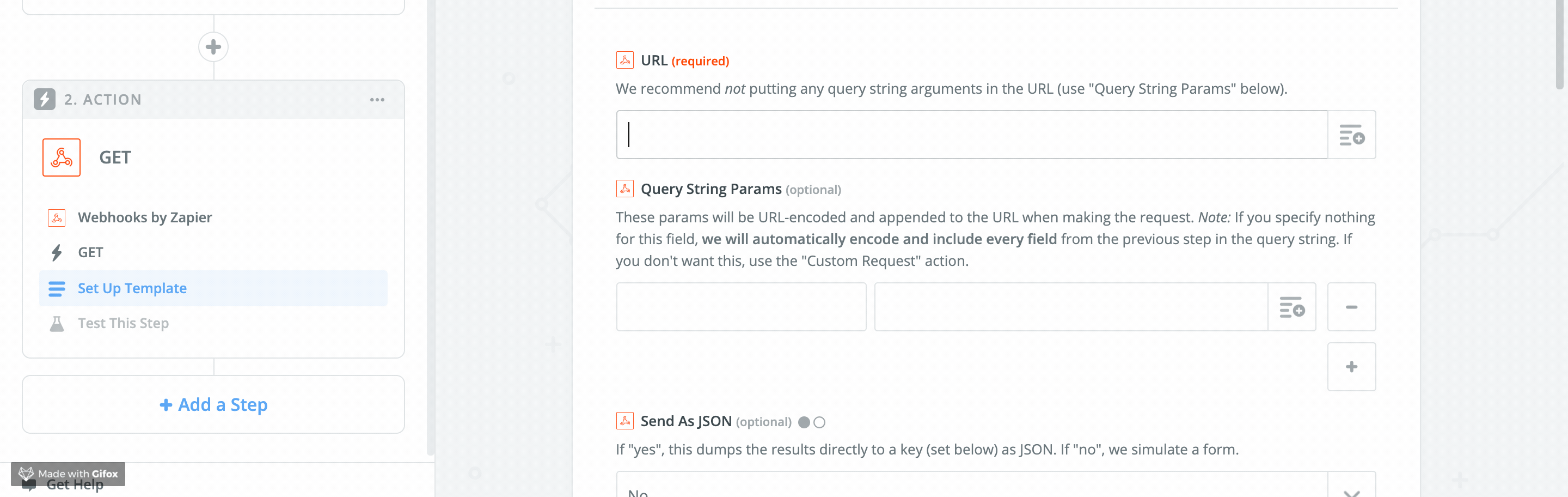
Task: Switch to the Set Up Template section
Action: (x=132, y=288)
